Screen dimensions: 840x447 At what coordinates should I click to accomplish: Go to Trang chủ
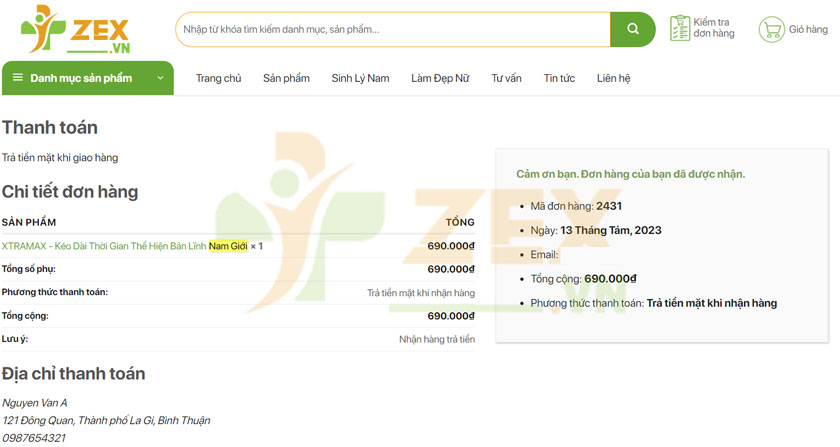[x=218, y=78]
